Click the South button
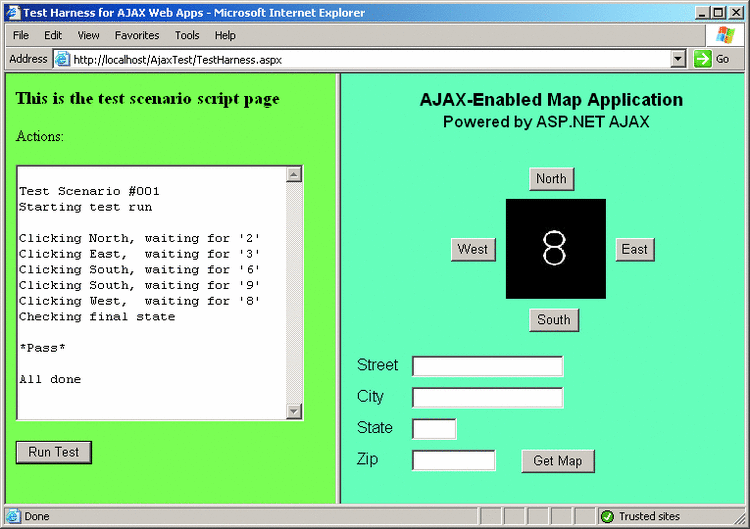750x529 pixels. pos(554,320)
